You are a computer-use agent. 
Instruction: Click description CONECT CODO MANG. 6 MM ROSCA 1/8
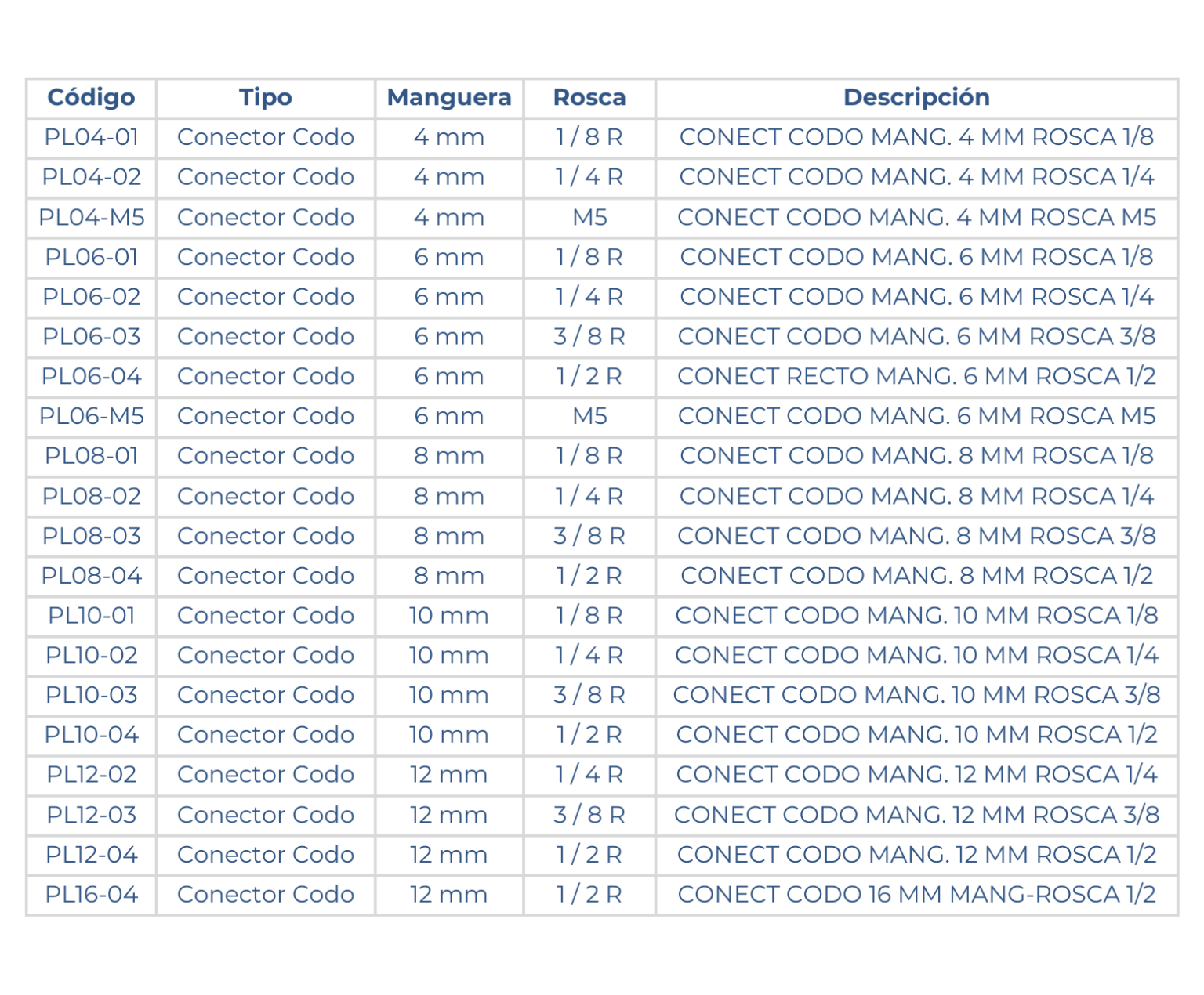(916, 257)
